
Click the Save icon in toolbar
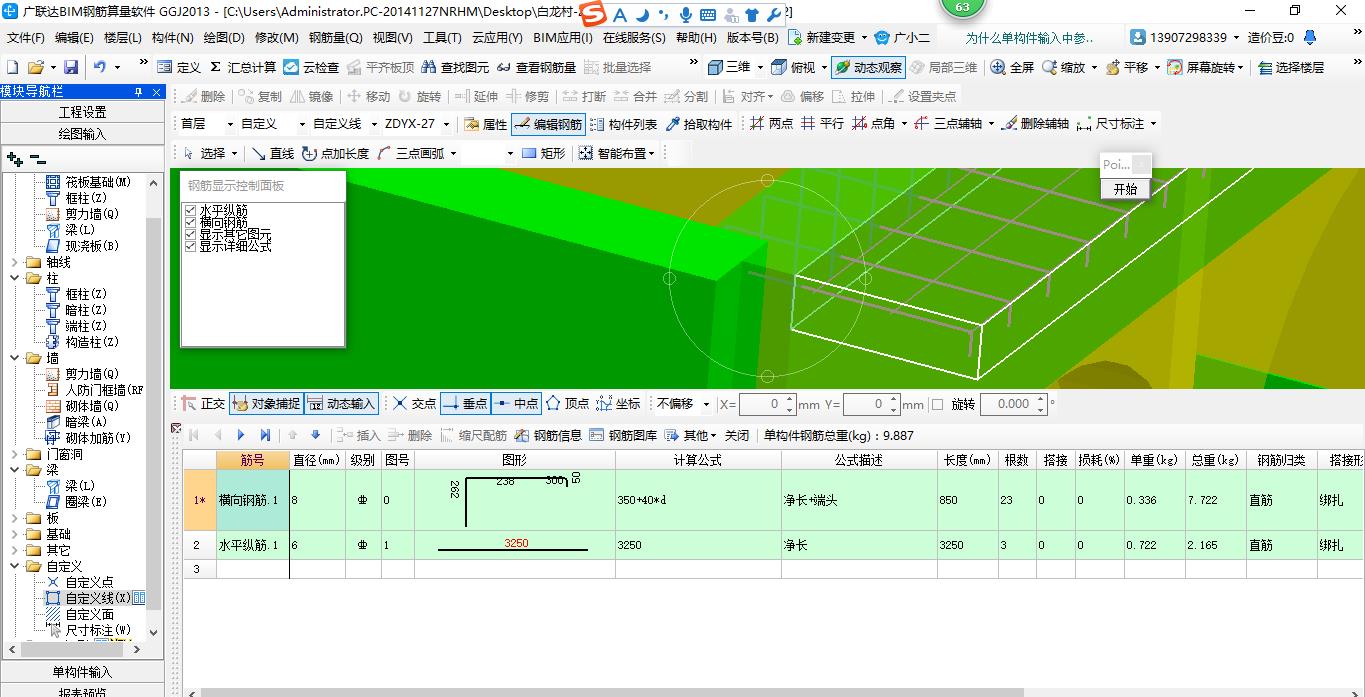click(71, 67)
